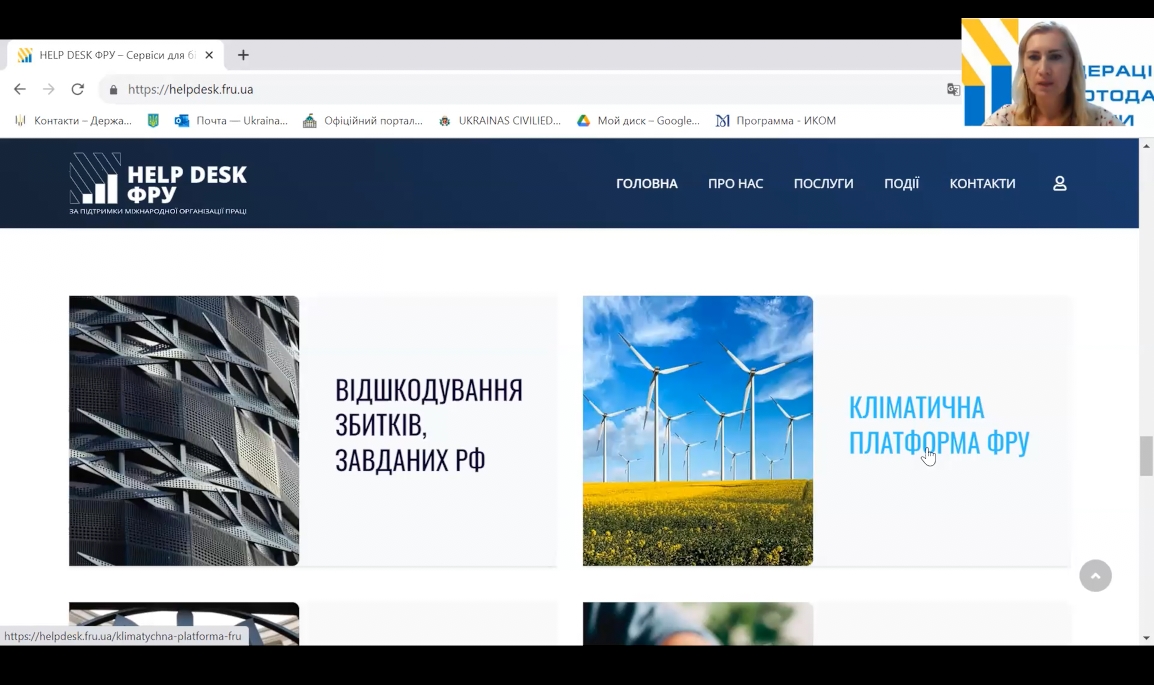Click the page vertical scrollbar thumb
This screenshot has width=1154, height=685.
1146,456
